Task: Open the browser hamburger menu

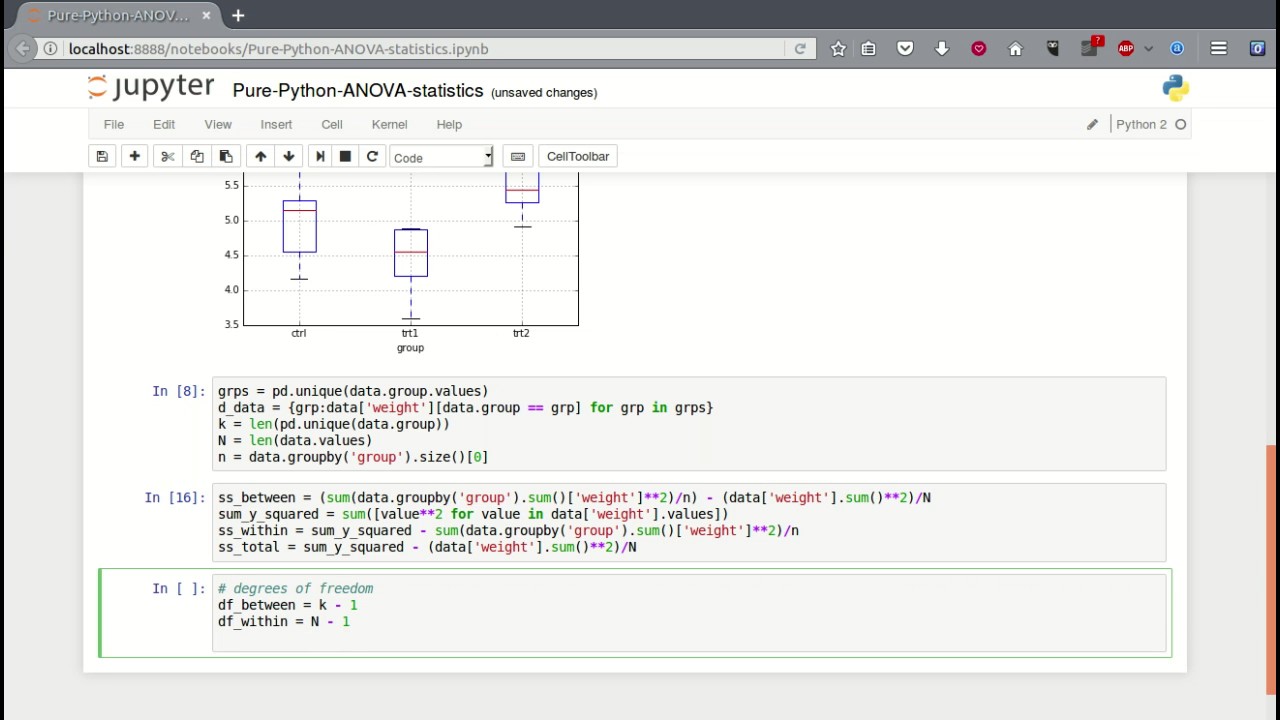Action: pos(1218,48)
